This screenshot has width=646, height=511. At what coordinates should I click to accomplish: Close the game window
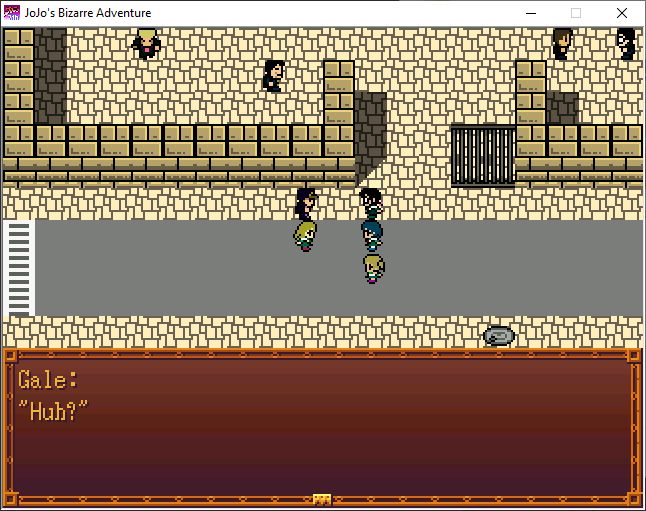tap(622, 13)
